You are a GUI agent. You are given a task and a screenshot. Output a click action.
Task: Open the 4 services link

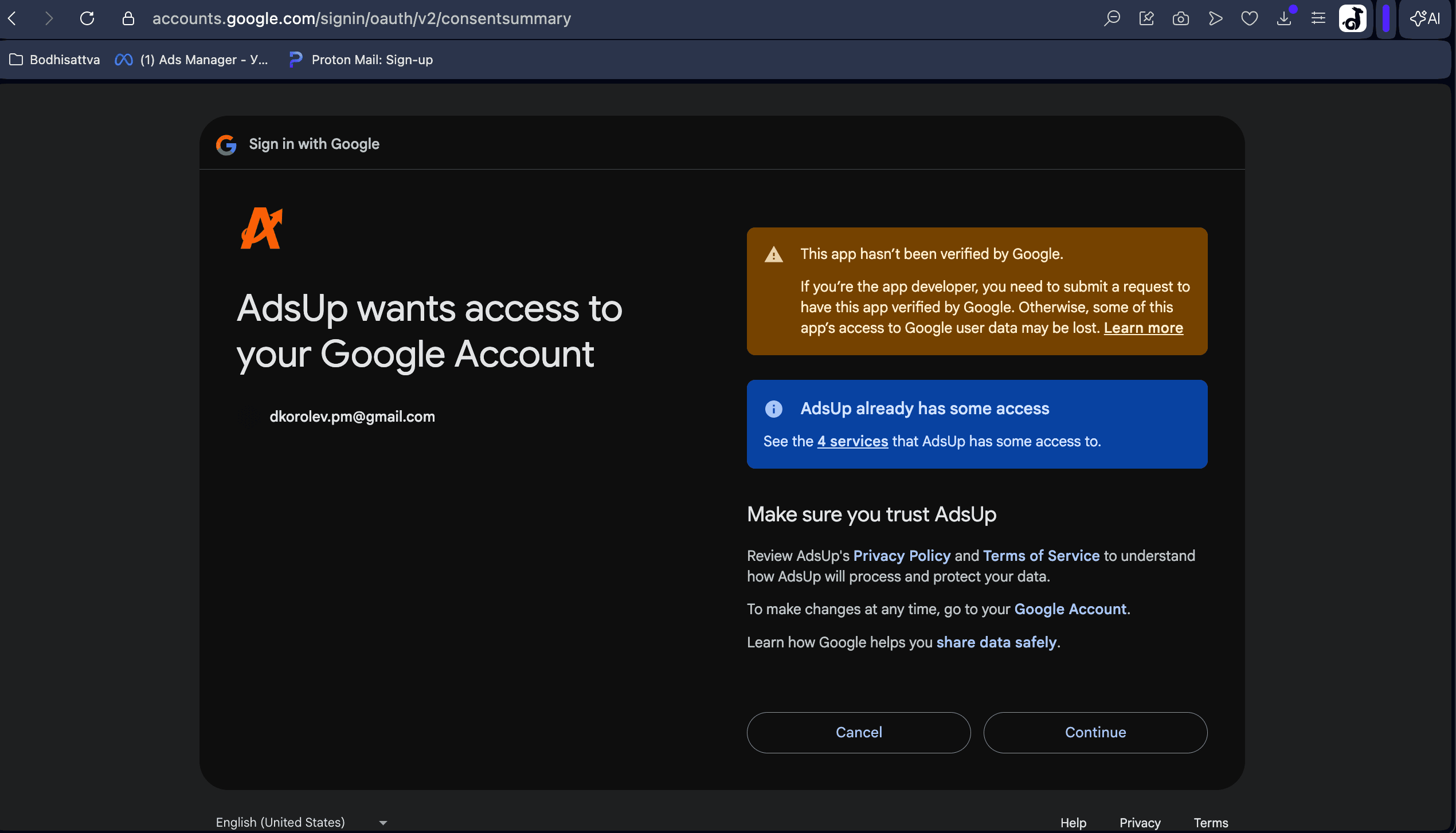point(852,441)
